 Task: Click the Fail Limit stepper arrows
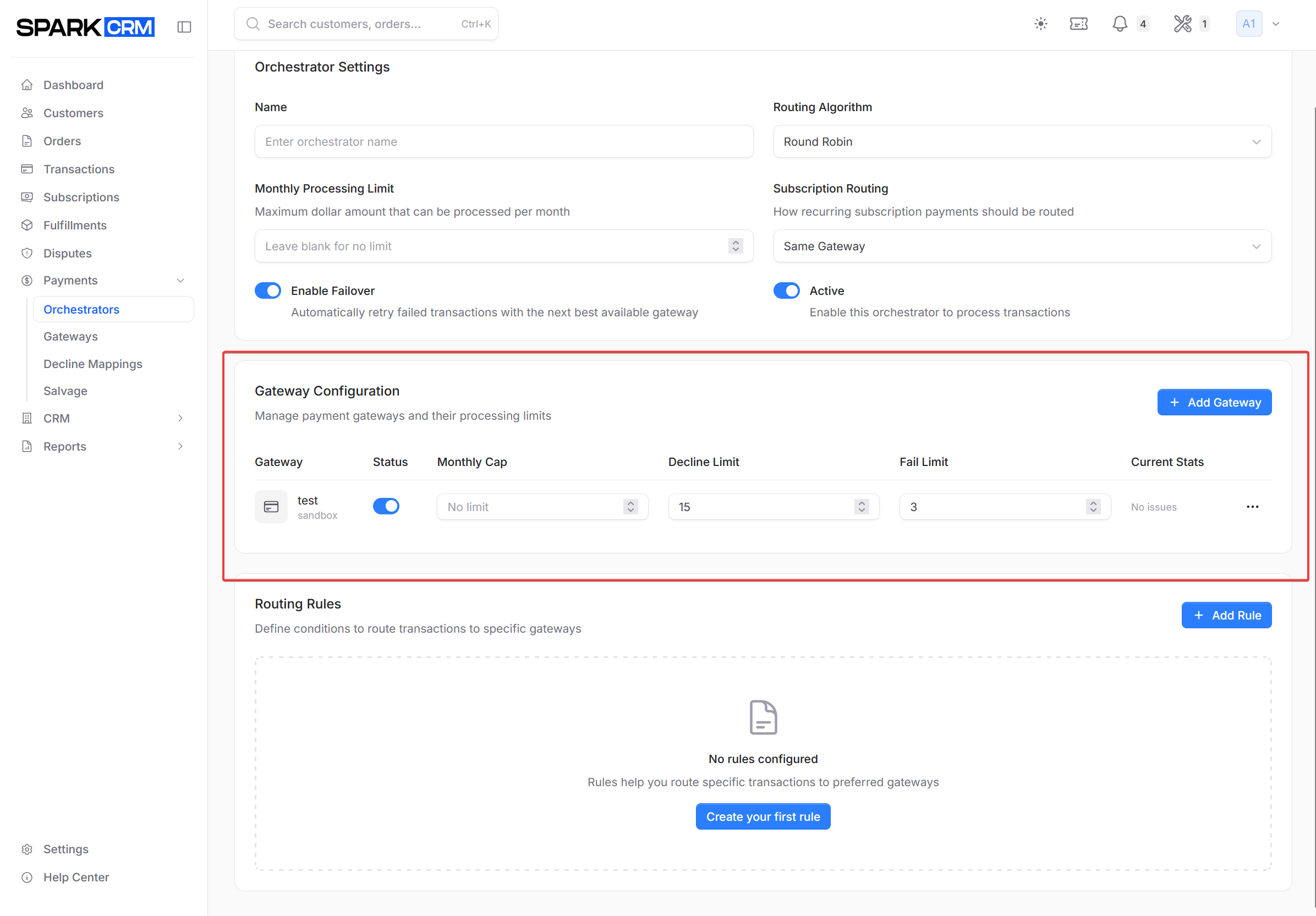click(1093, 507)
